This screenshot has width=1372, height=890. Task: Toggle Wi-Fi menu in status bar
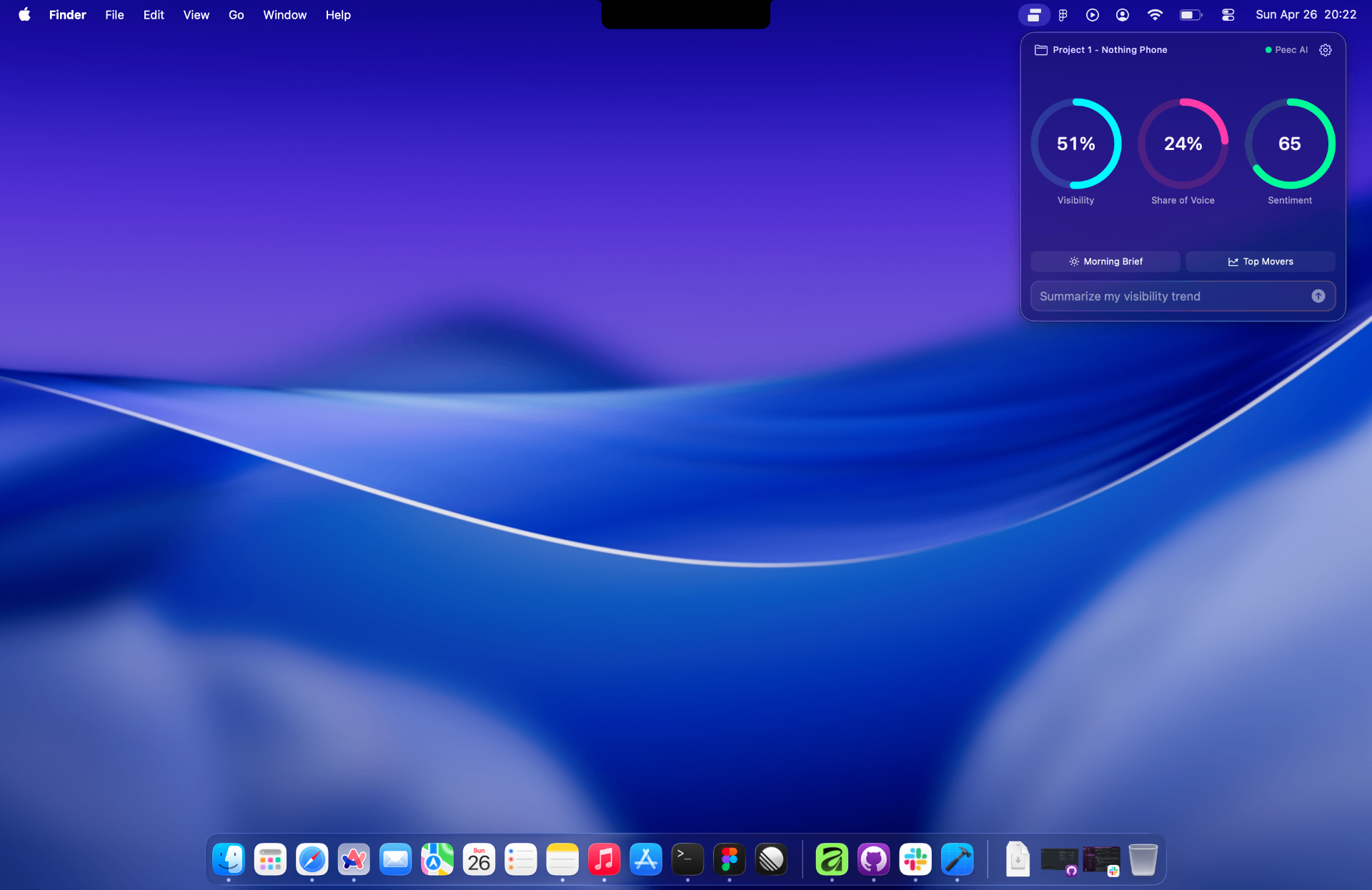click(1155, 15)
